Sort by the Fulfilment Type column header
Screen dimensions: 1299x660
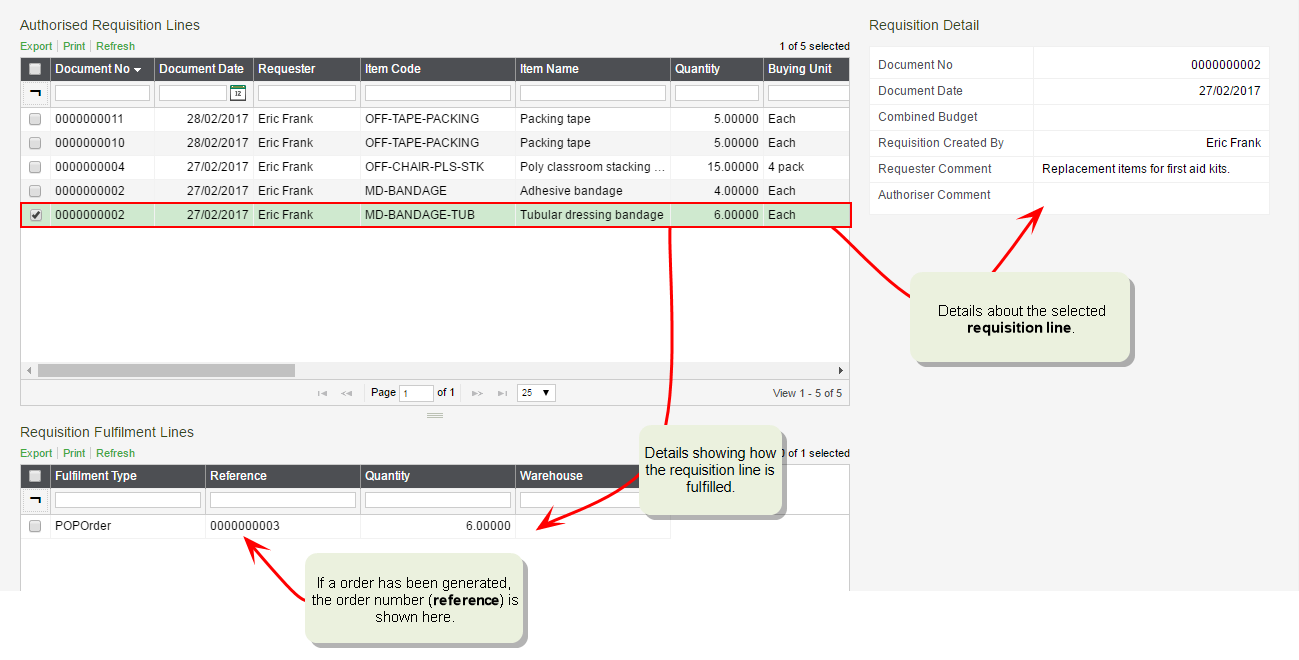click(96, 476)
